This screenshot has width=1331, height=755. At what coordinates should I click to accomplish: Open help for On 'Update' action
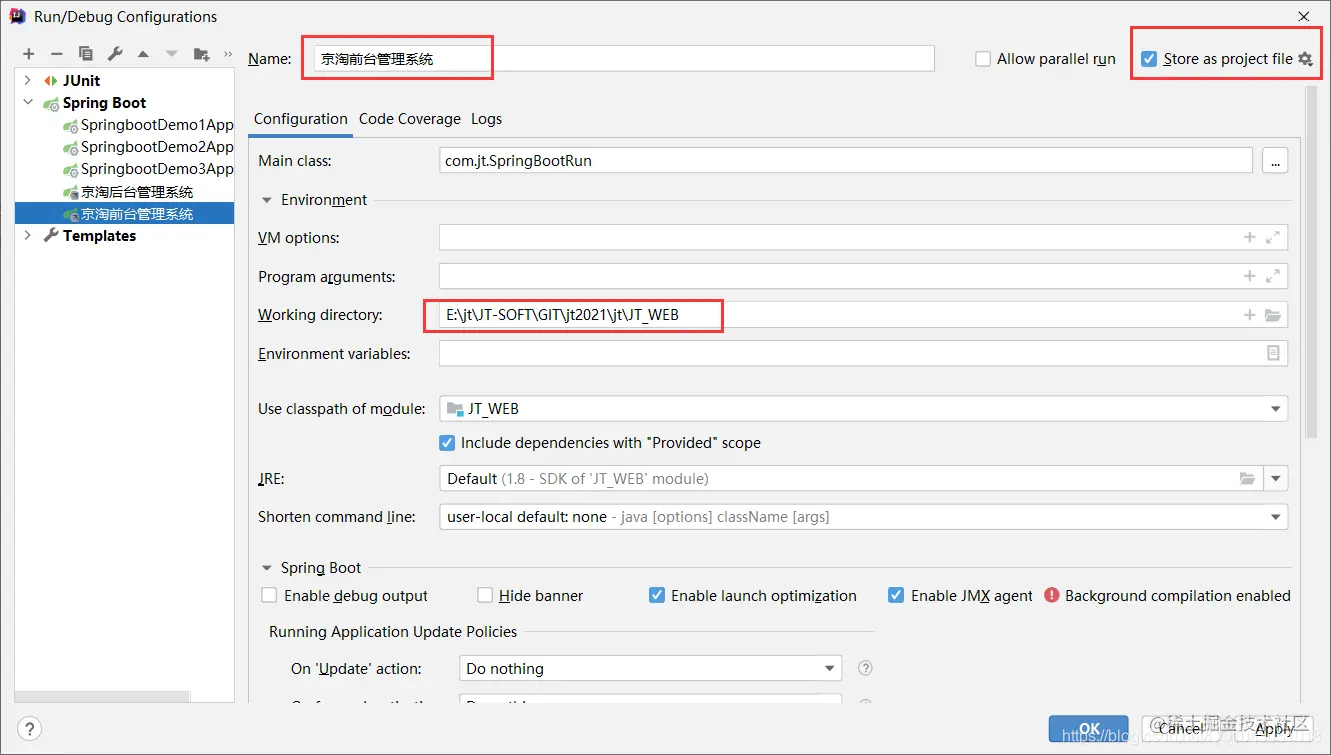point(866,668)
